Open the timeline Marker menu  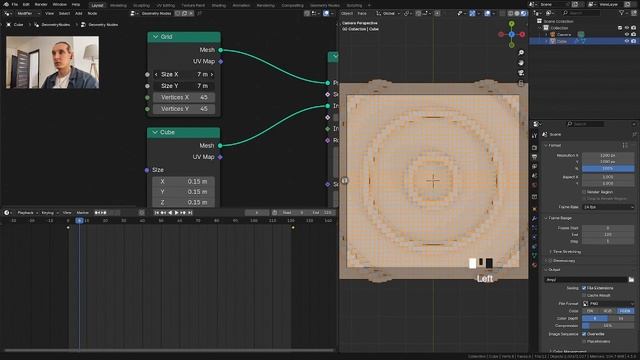(x=82, y=213)
